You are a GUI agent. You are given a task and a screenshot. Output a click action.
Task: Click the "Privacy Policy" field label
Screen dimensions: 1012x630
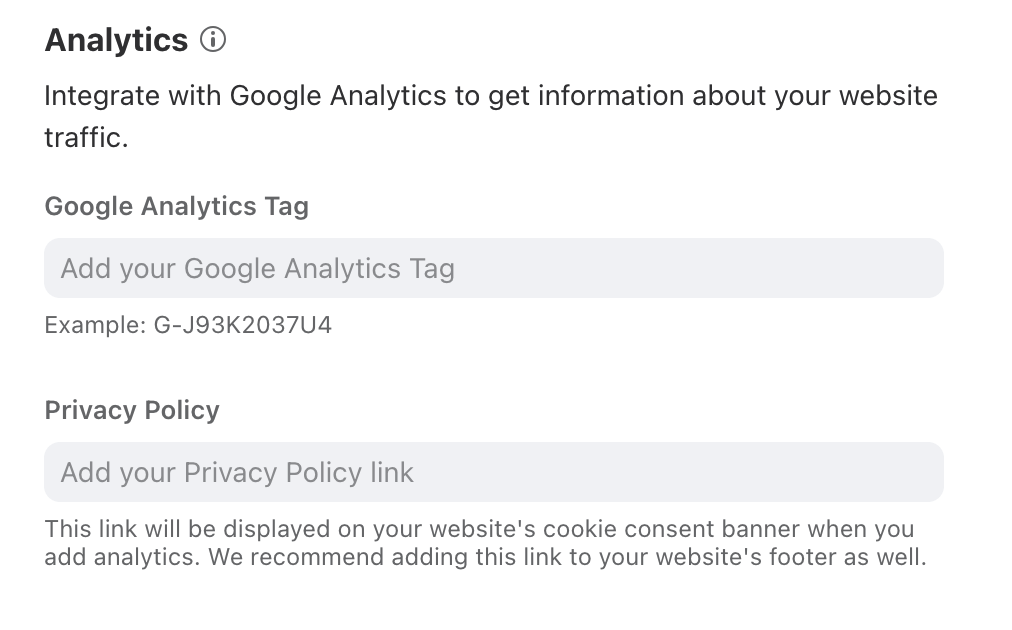tap(132, 411)
